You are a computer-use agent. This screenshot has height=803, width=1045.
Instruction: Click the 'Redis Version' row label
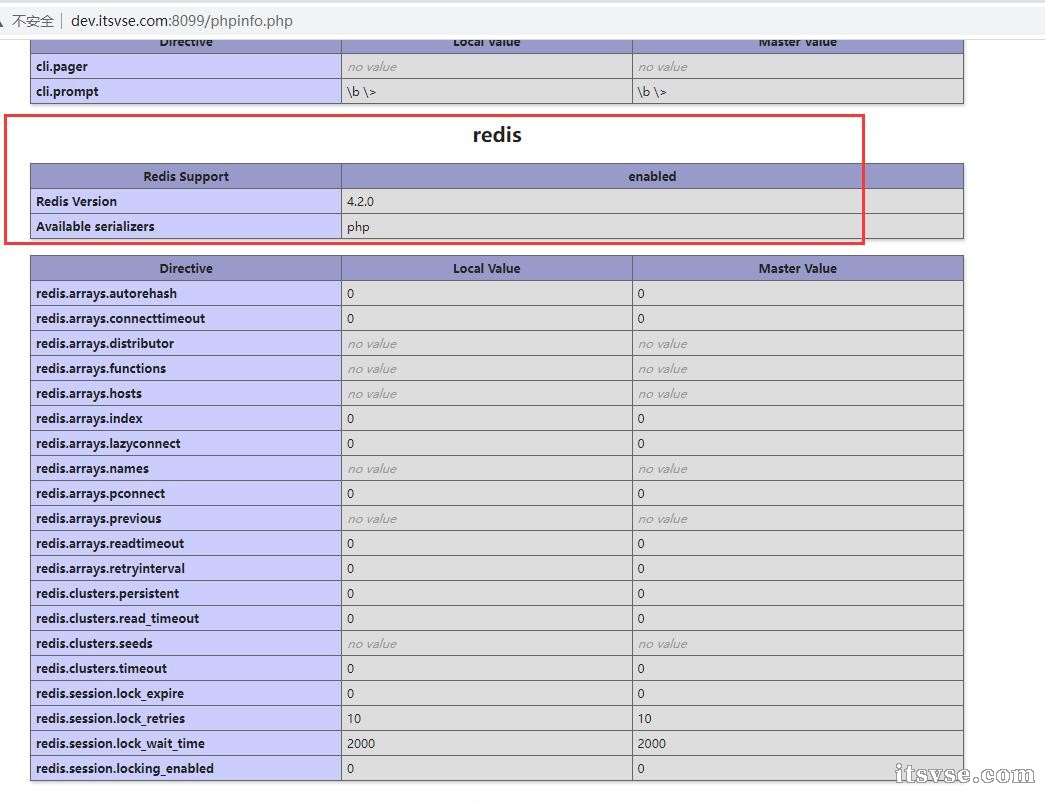186,201
